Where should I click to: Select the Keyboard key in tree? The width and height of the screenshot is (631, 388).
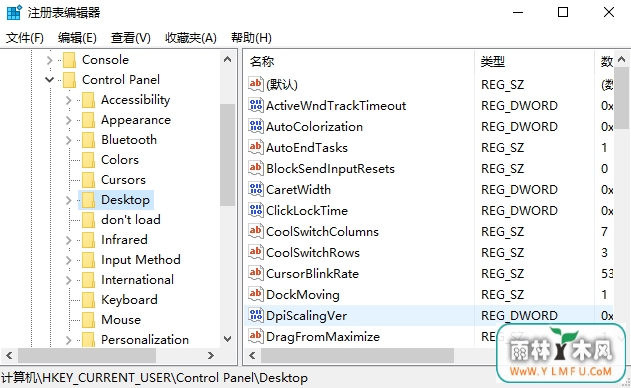tap(129, 300)
